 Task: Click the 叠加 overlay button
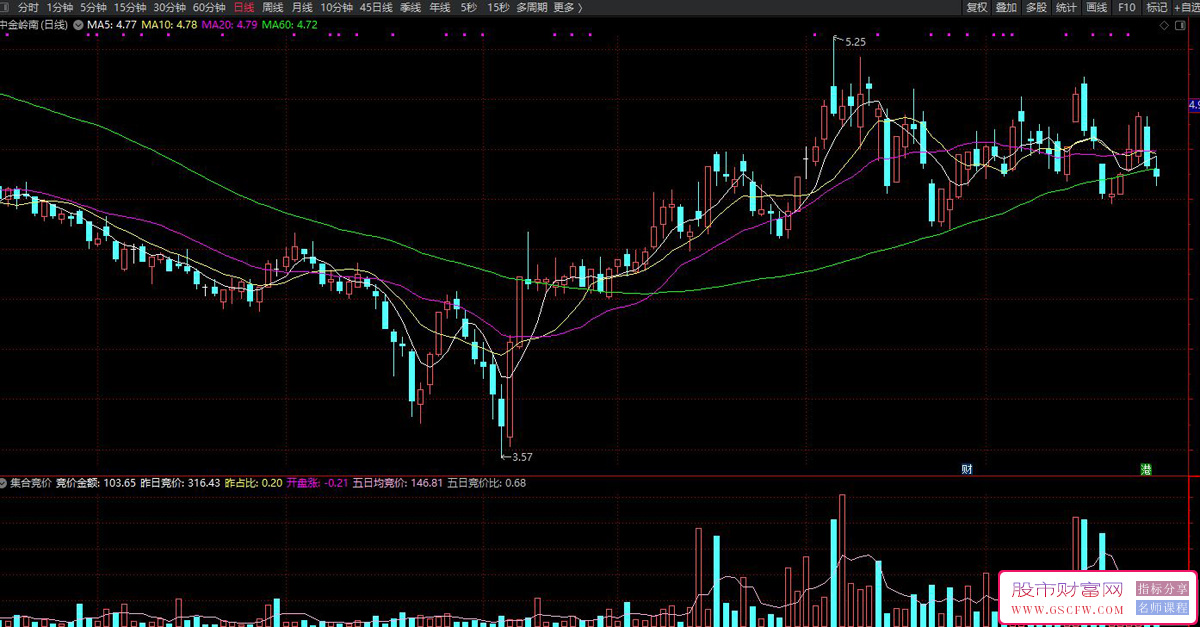(x=1007, y=7)
